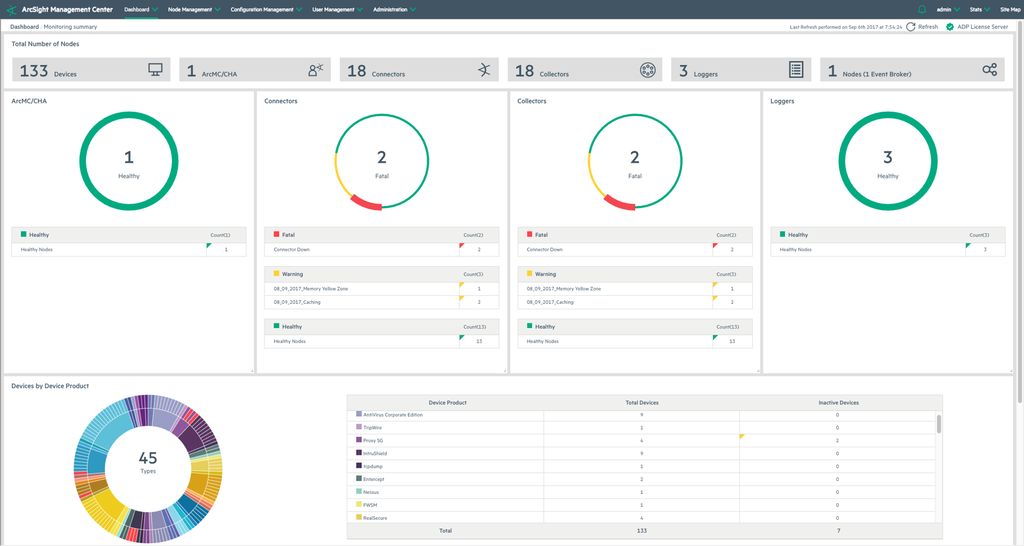Click the Dashboard breadcrumb link
1024x546 pixels.
(25, 27)
